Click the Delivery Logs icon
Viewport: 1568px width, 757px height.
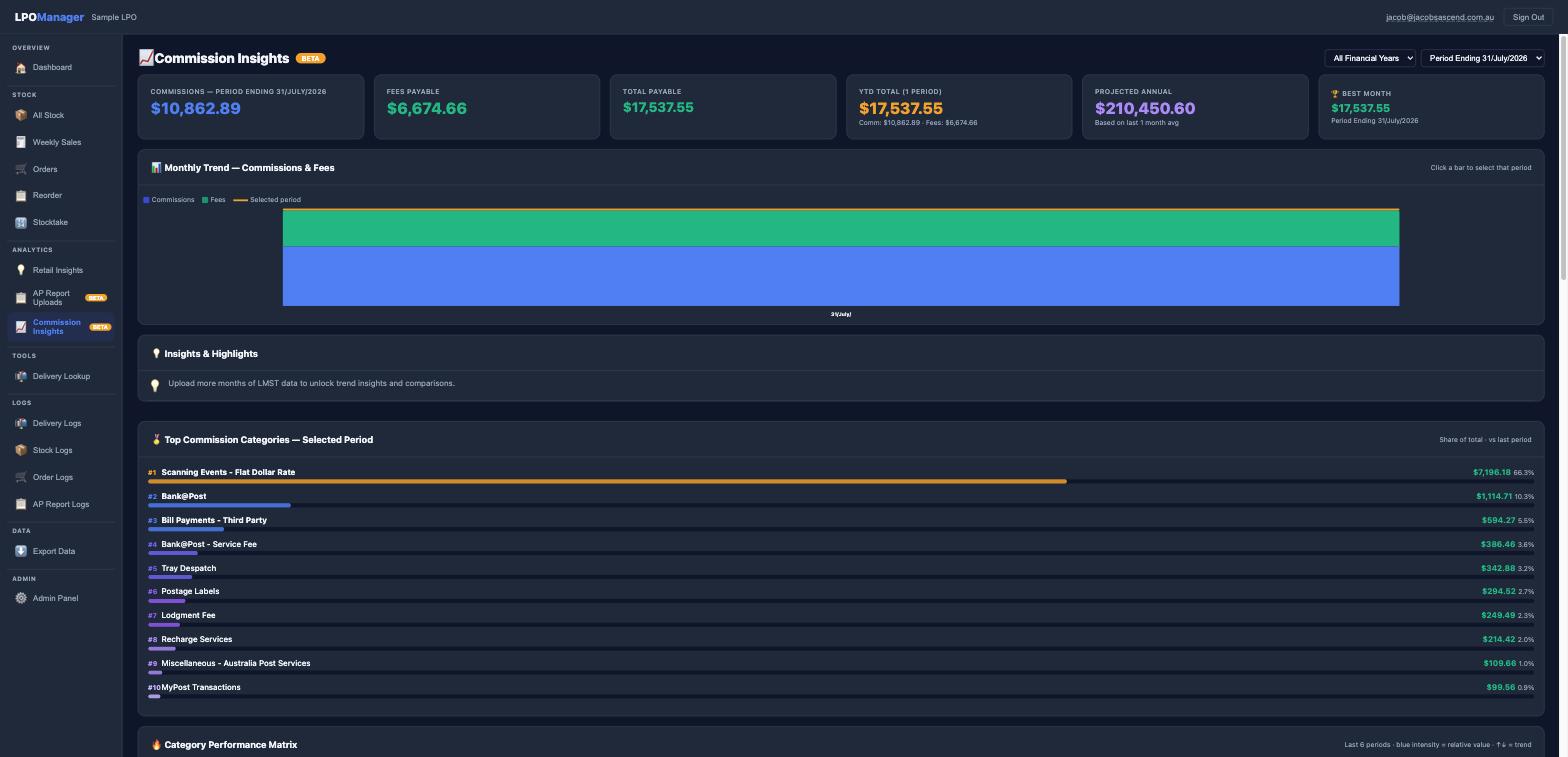pos(21,423)
